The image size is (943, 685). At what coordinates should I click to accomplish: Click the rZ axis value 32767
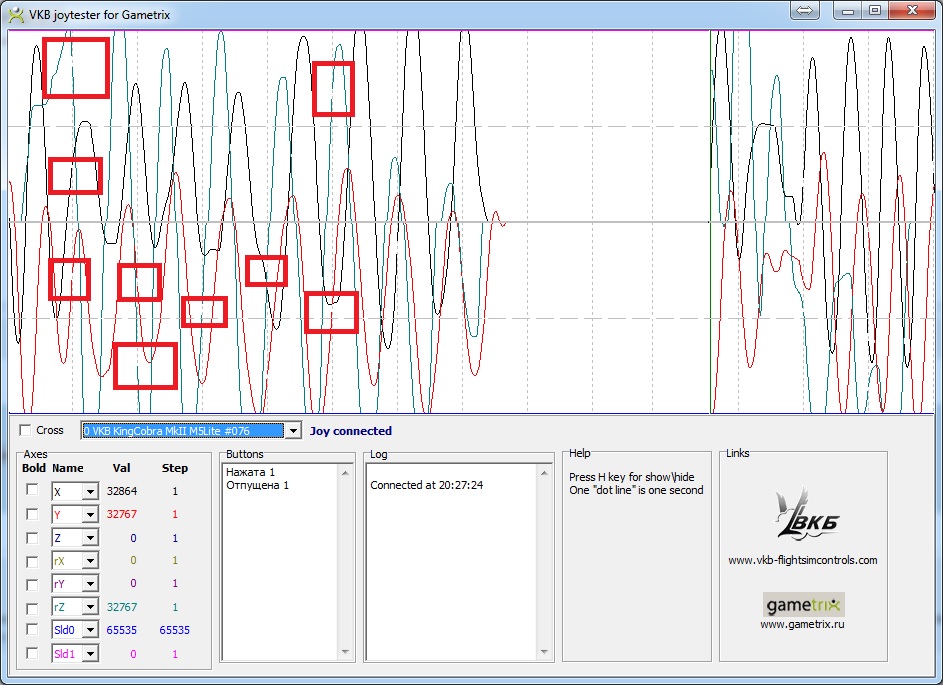point(121,607)
